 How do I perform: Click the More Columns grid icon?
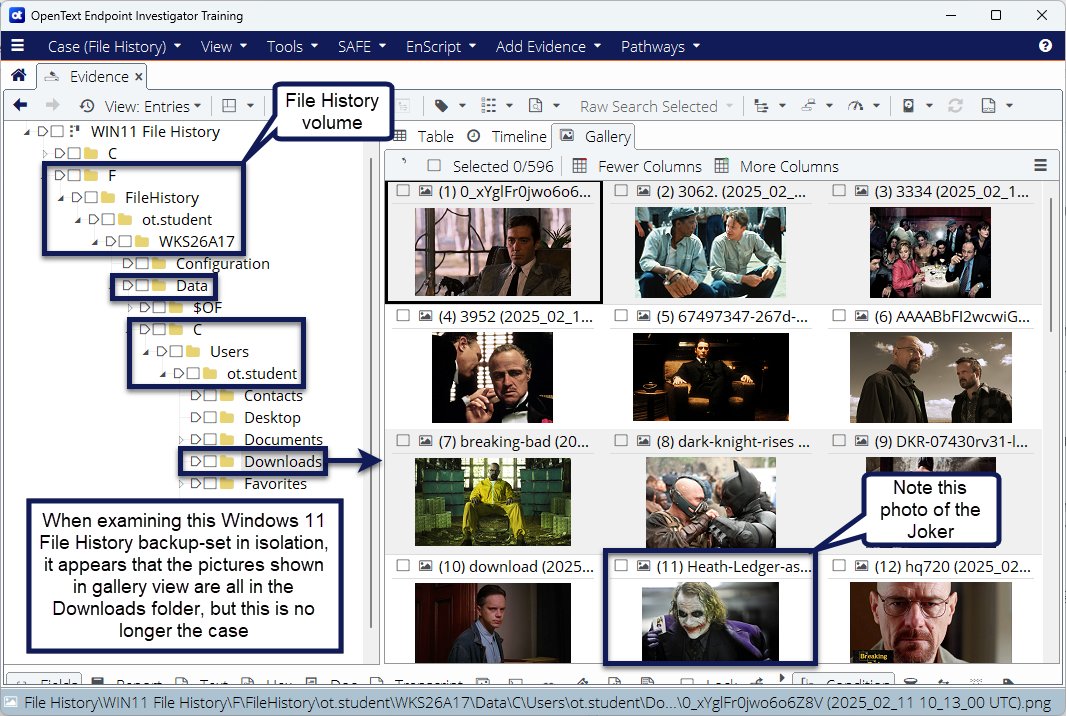[721, 165]
